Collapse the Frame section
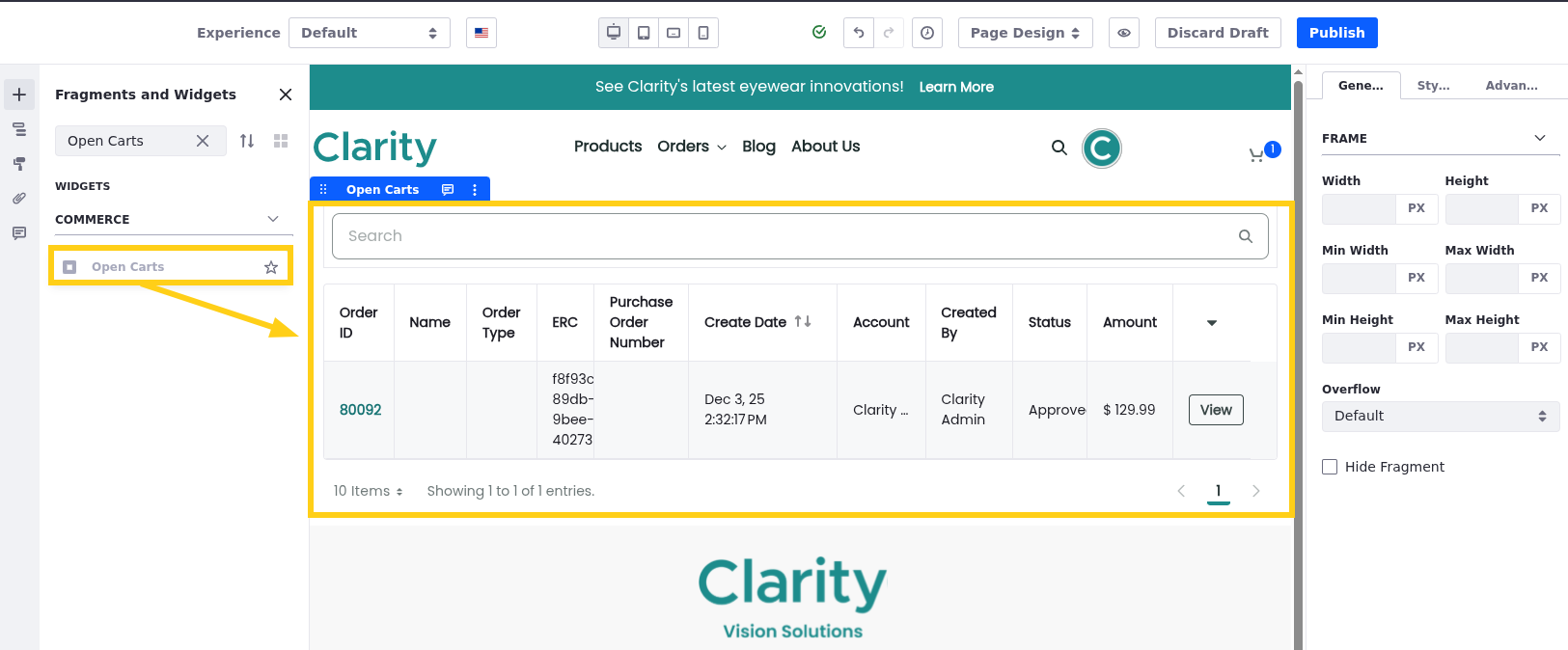 [1540, 138]
